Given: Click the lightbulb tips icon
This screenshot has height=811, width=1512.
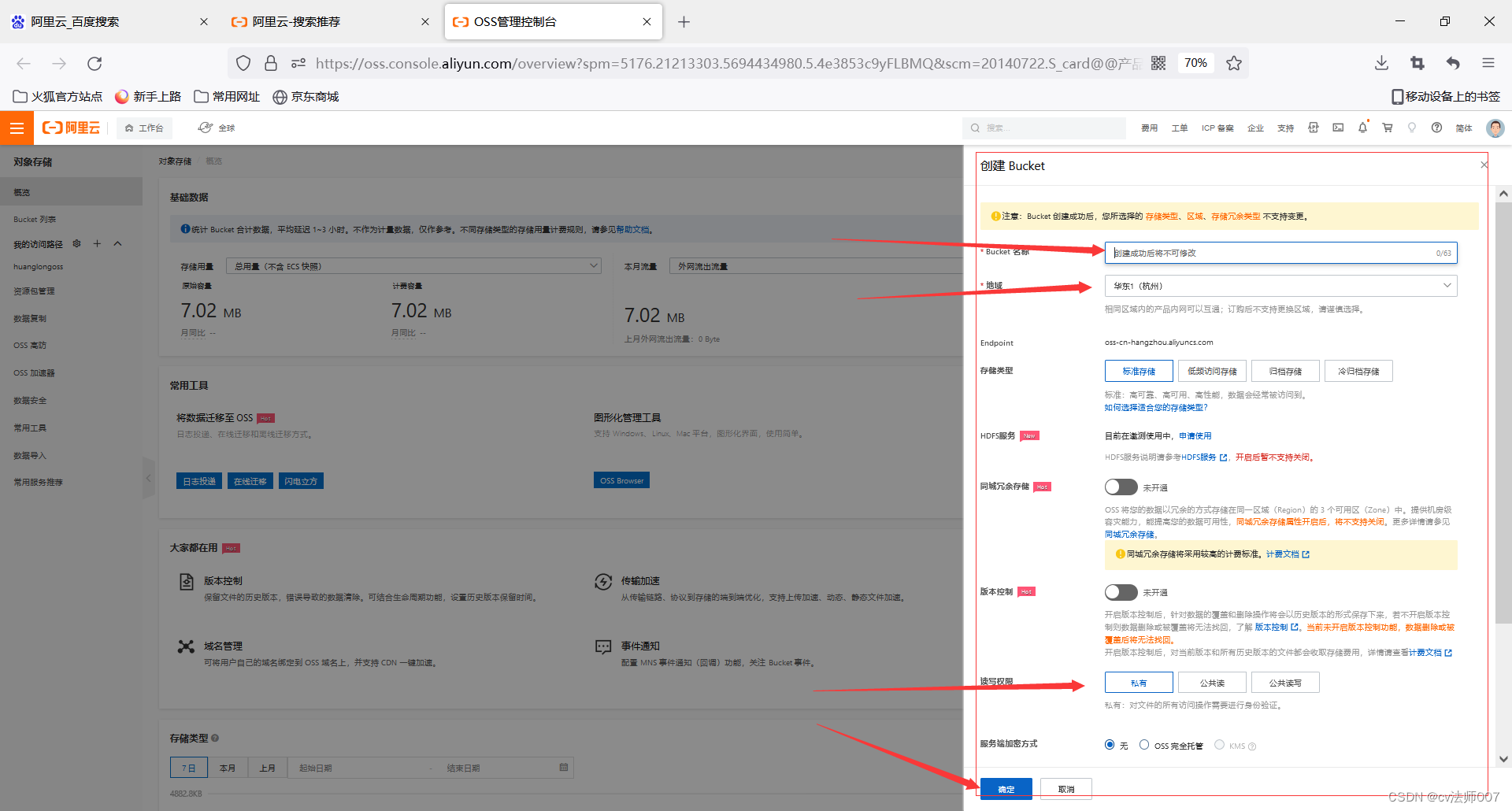Looking at the screenshot, I should pyautogui.click(x=1412, y=128).
